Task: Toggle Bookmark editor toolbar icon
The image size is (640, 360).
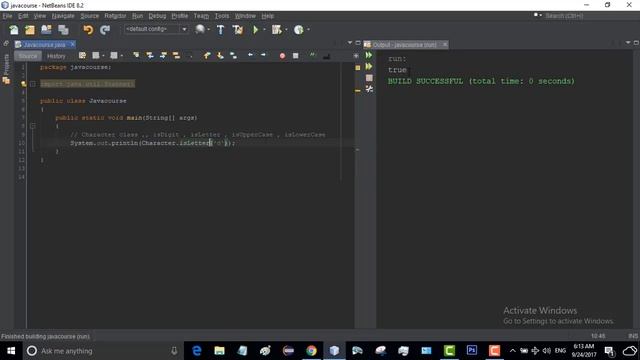Action: (233, 56)
